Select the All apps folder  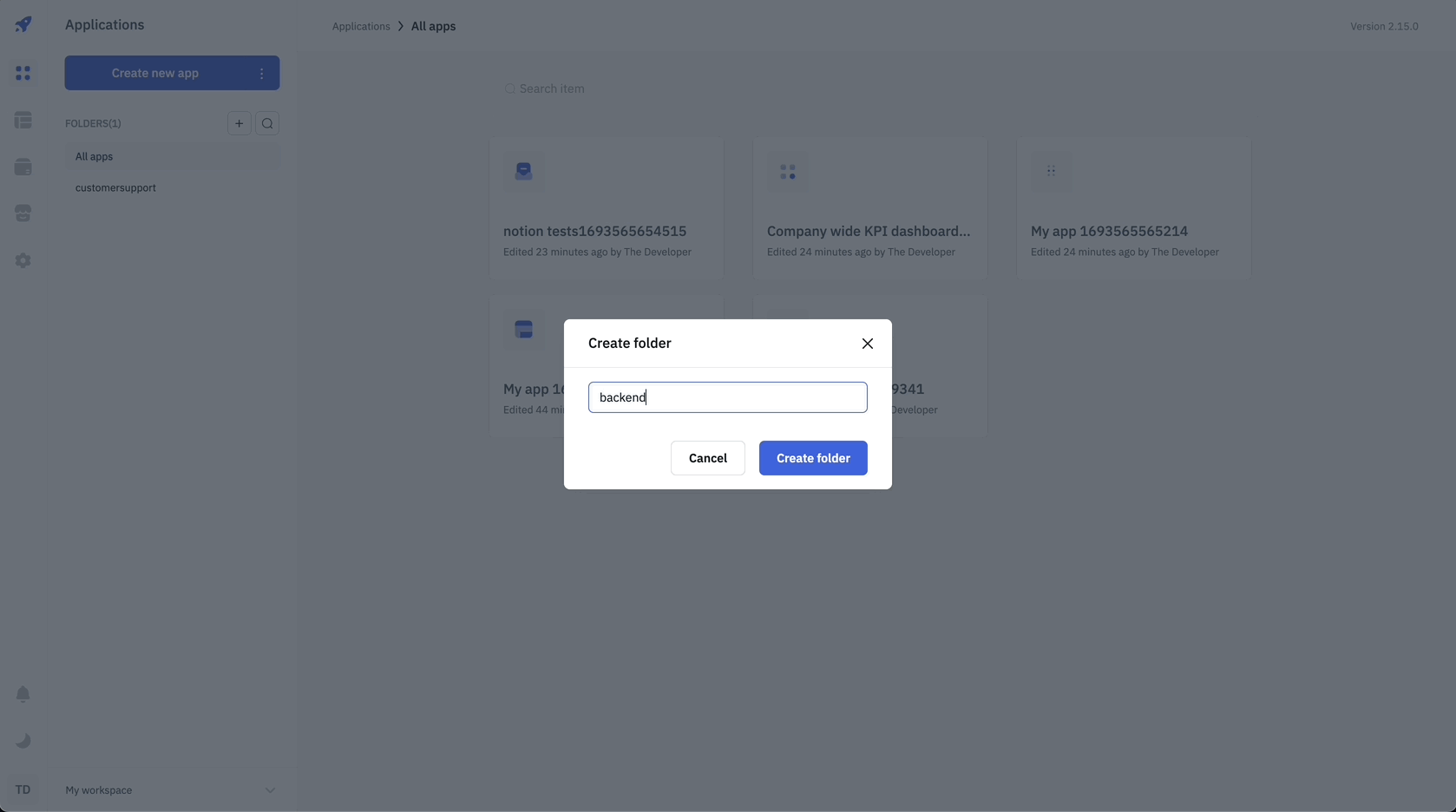tap(95, 157)
